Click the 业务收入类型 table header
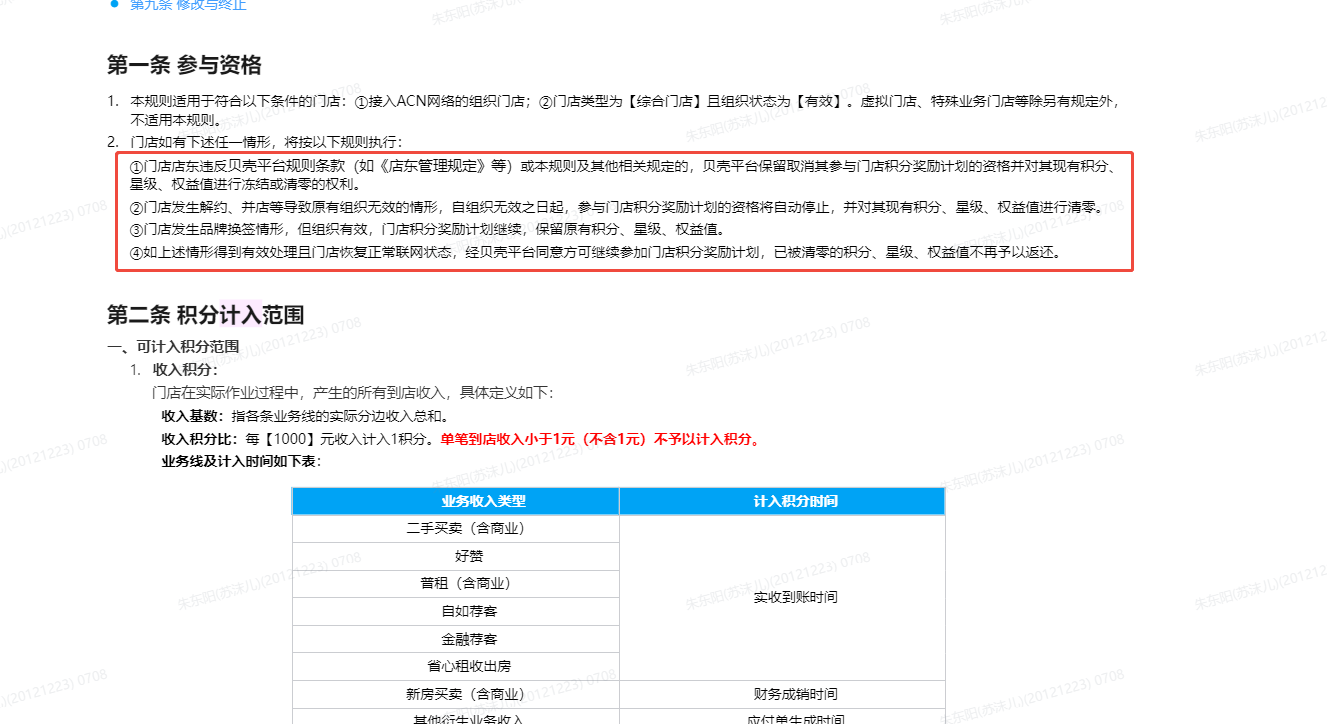Screen dimensions: 1327x724 455,501
